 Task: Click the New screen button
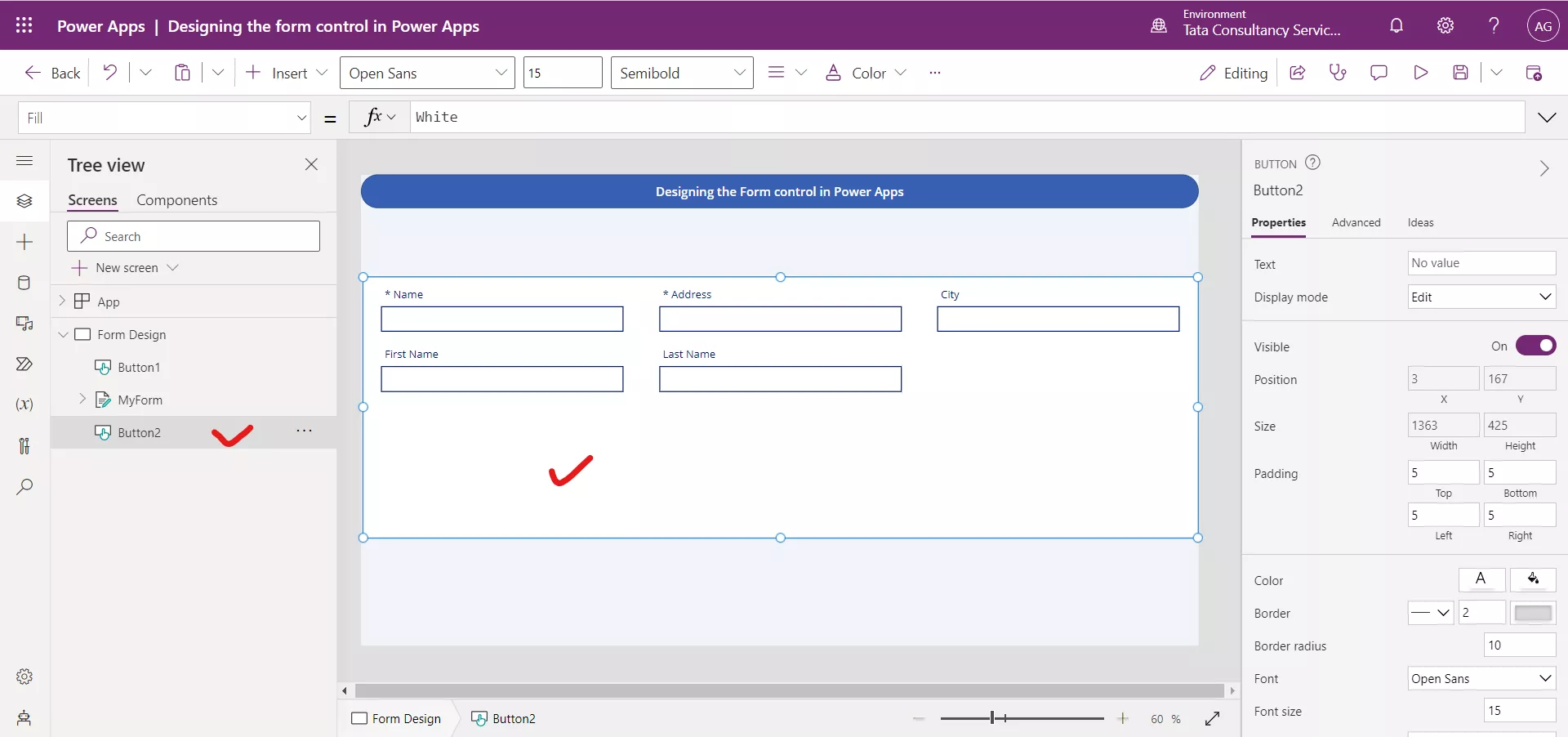pos(125,267)
